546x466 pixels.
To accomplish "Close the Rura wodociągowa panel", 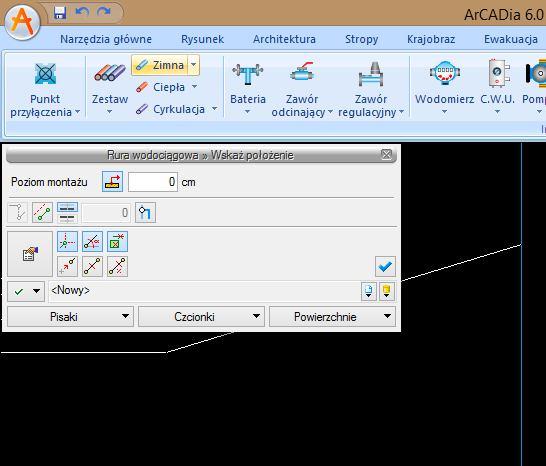I will pos(387,154).
